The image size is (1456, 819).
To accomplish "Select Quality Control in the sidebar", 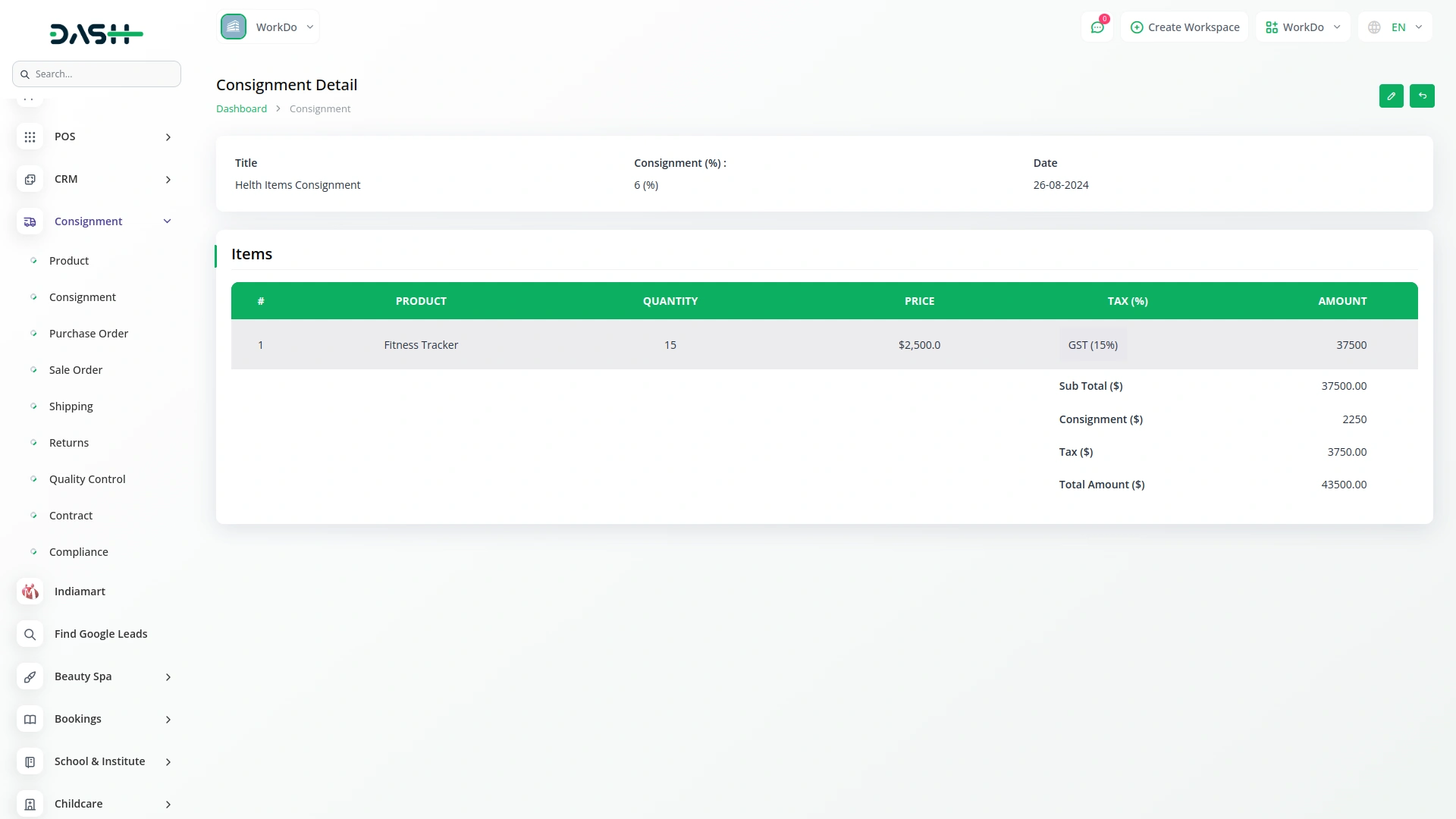I will coord(87,479).
